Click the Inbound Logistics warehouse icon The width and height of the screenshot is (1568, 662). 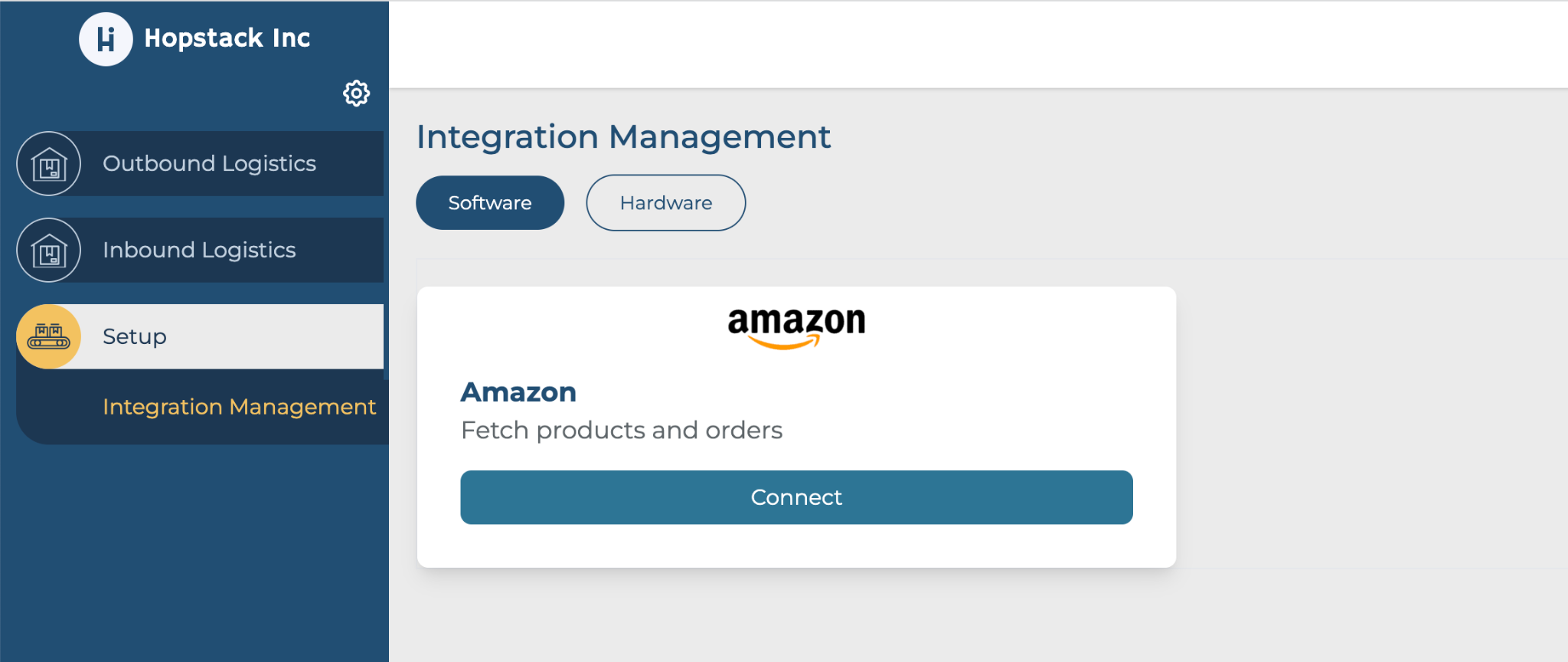(49, 250)
